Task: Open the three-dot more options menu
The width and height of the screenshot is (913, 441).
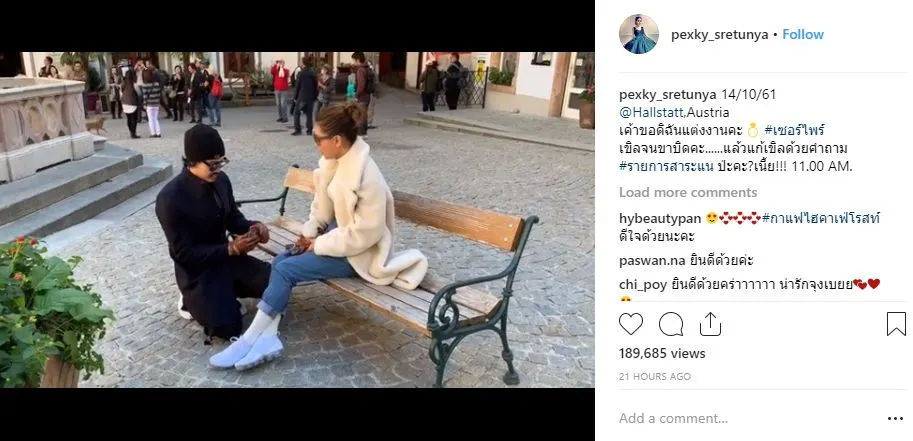Action: click(895, 418)
